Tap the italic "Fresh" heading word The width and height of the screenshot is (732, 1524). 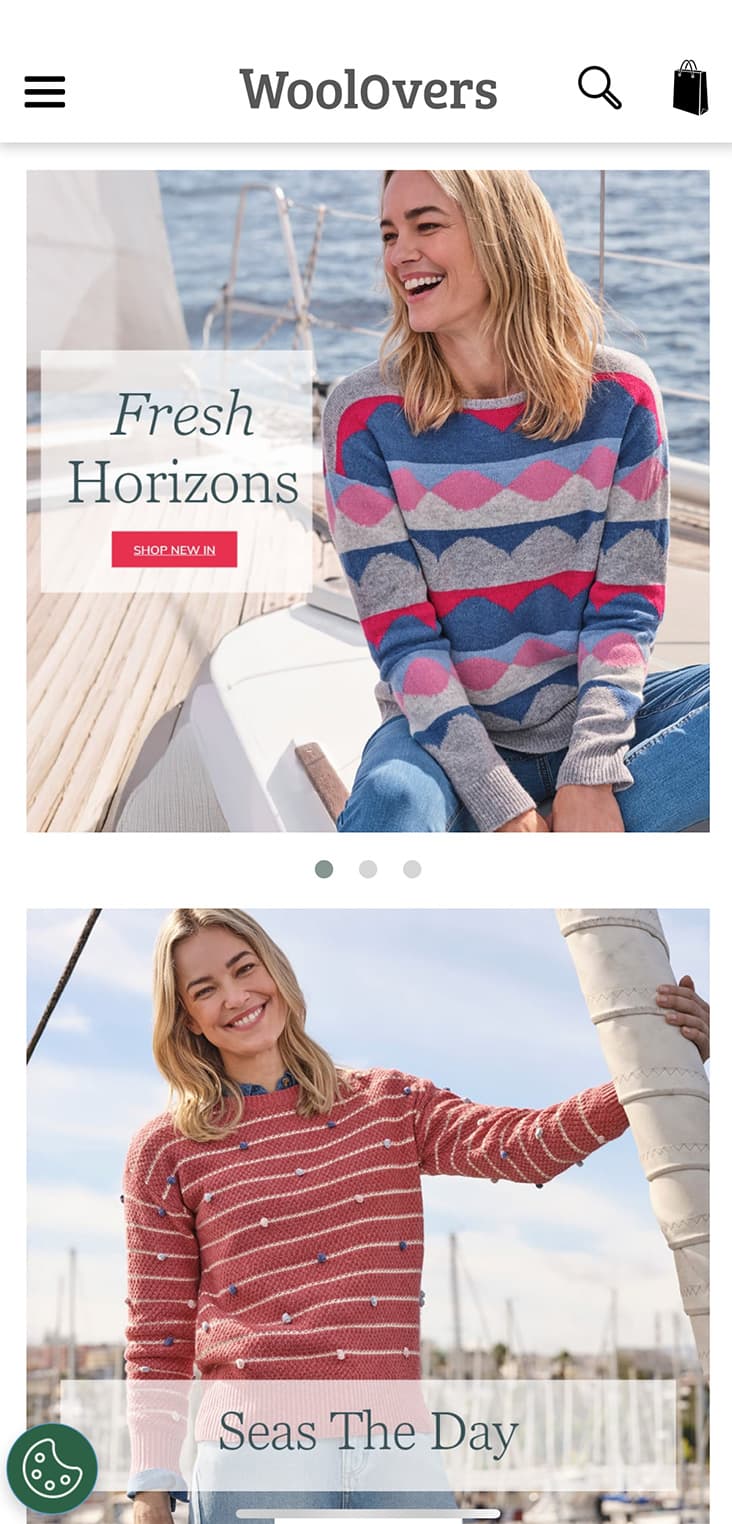[x=183, y=414]
